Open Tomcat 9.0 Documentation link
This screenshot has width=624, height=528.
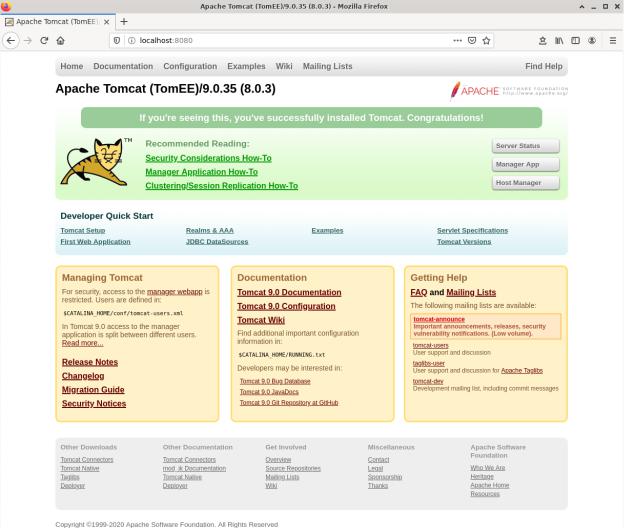(x=289, y=292)
